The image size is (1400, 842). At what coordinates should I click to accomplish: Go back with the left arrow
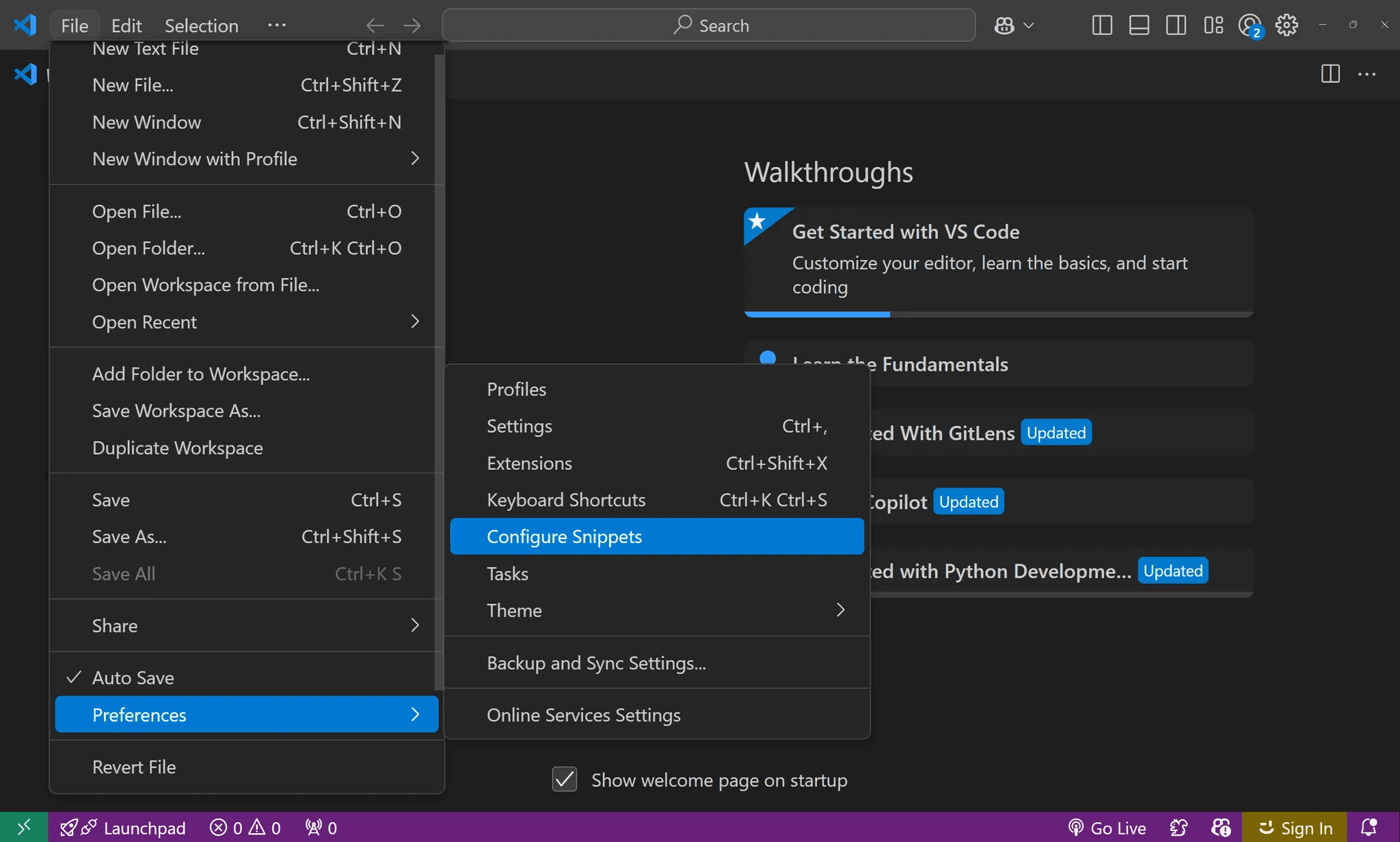[x=375, y=26]
